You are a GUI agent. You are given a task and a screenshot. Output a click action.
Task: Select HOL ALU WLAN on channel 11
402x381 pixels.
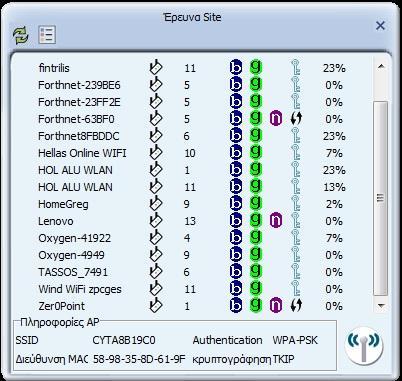(x=75, y=187)
